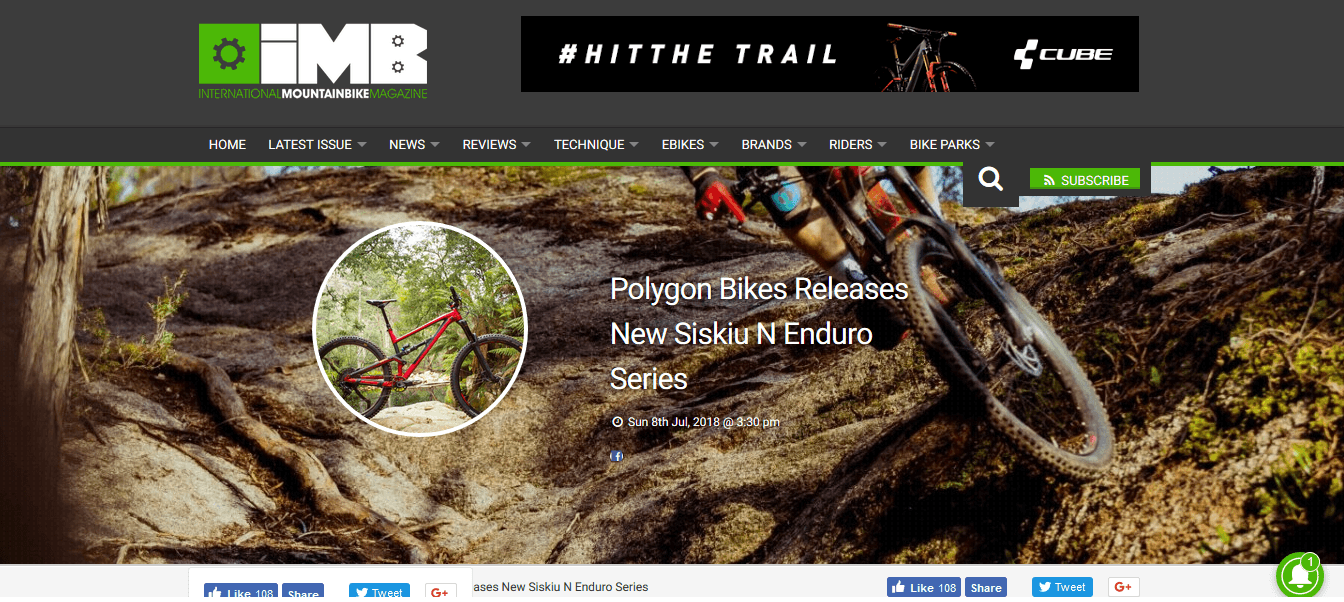The width and height of the screenshot is (1344, 602).
Task: Open the Ebikes menu item
Action: point(690,145)
